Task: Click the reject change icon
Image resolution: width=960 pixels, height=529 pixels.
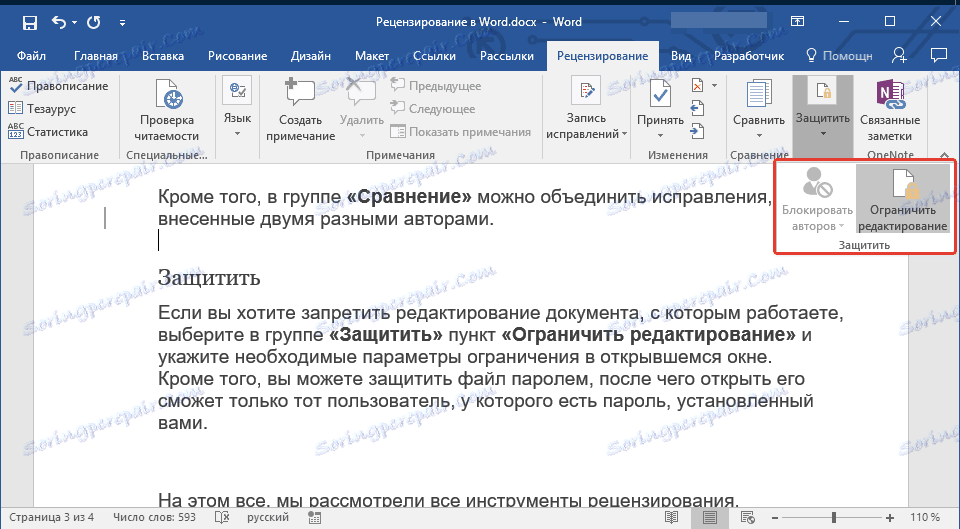Action: 697,86
